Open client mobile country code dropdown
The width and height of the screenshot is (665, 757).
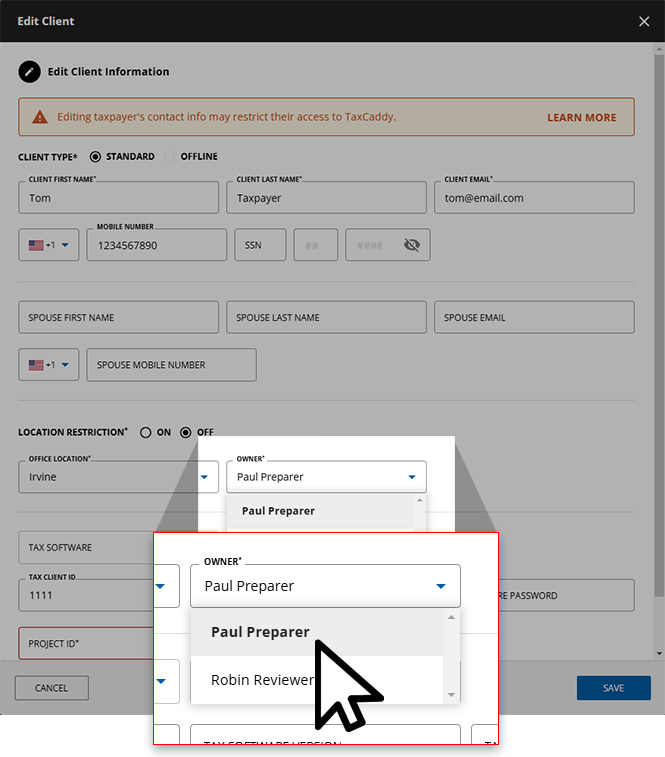[x=49, y=245]
